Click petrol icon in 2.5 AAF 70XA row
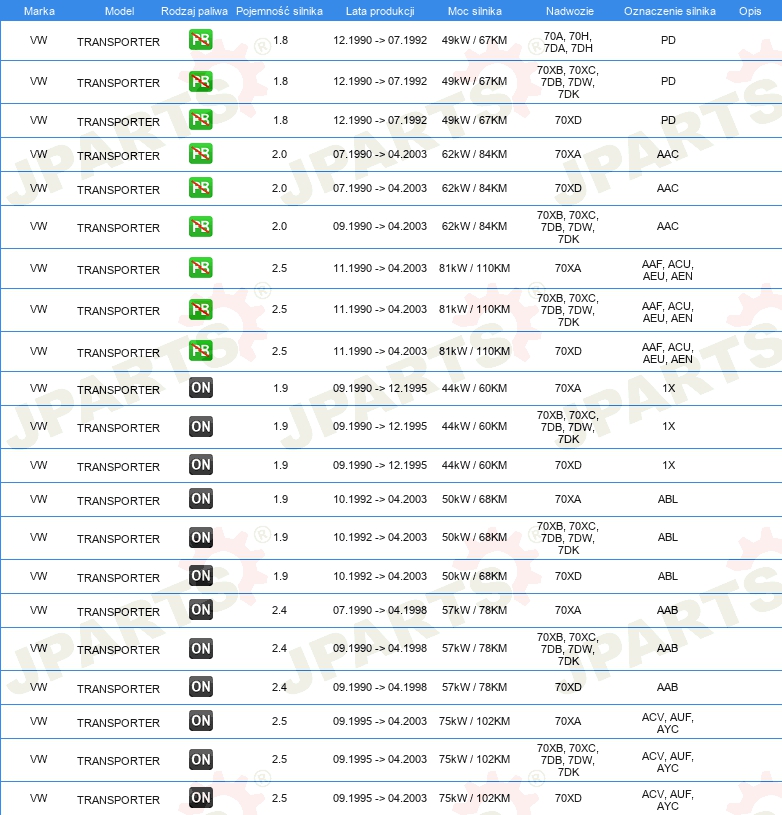The height and width of the screenshot is (815, 782). (x=201, y=268)
